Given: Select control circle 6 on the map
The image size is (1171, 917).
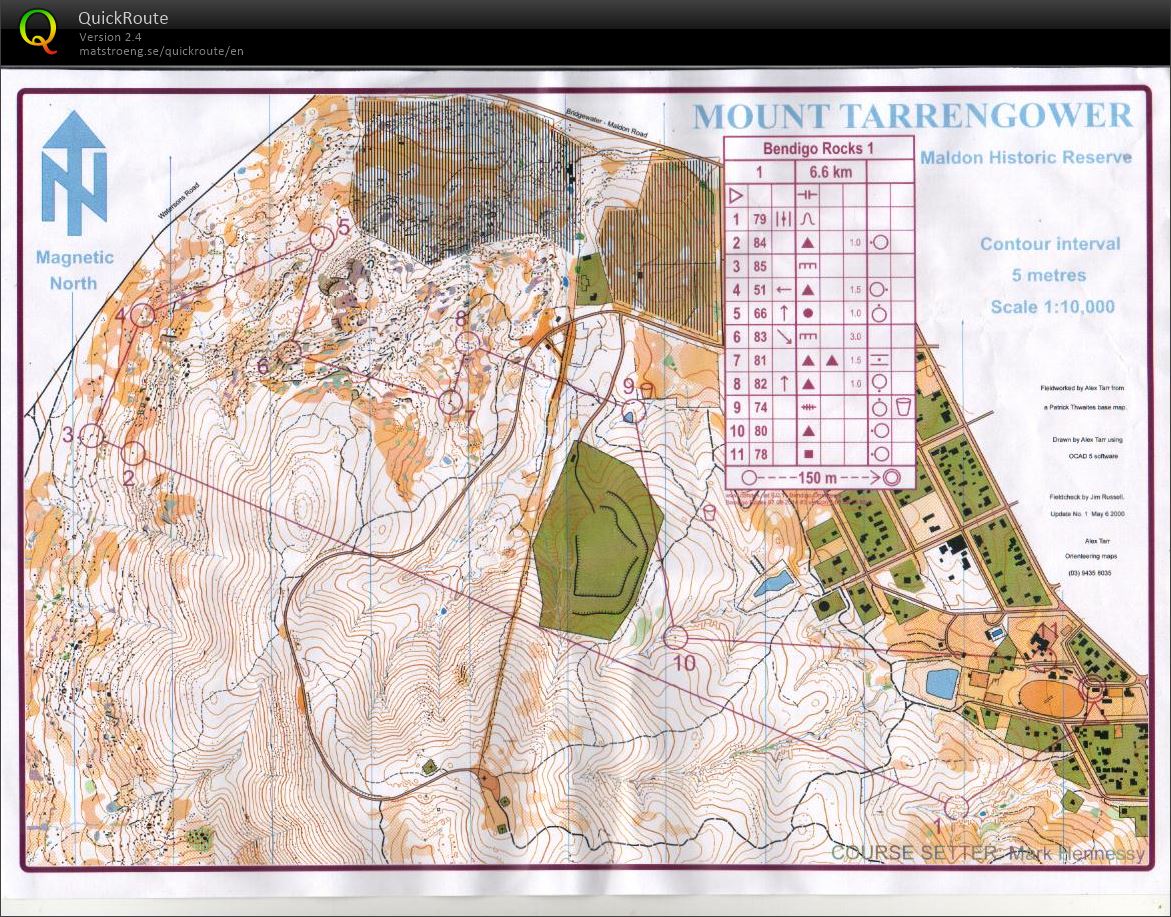Looking at the screenshot, I should click(289, 351).
